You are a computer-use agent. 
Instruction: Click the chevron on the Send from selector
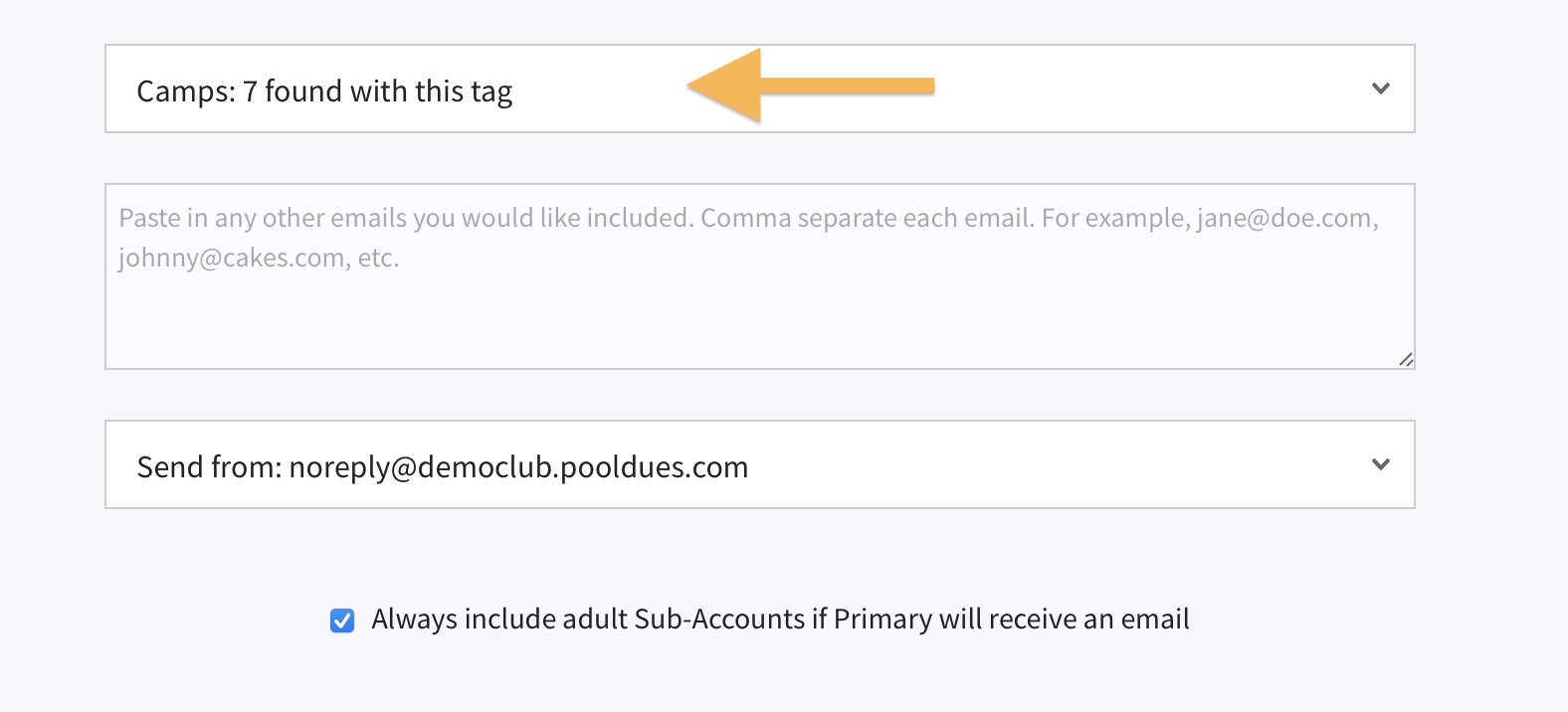coord(1380,464)
